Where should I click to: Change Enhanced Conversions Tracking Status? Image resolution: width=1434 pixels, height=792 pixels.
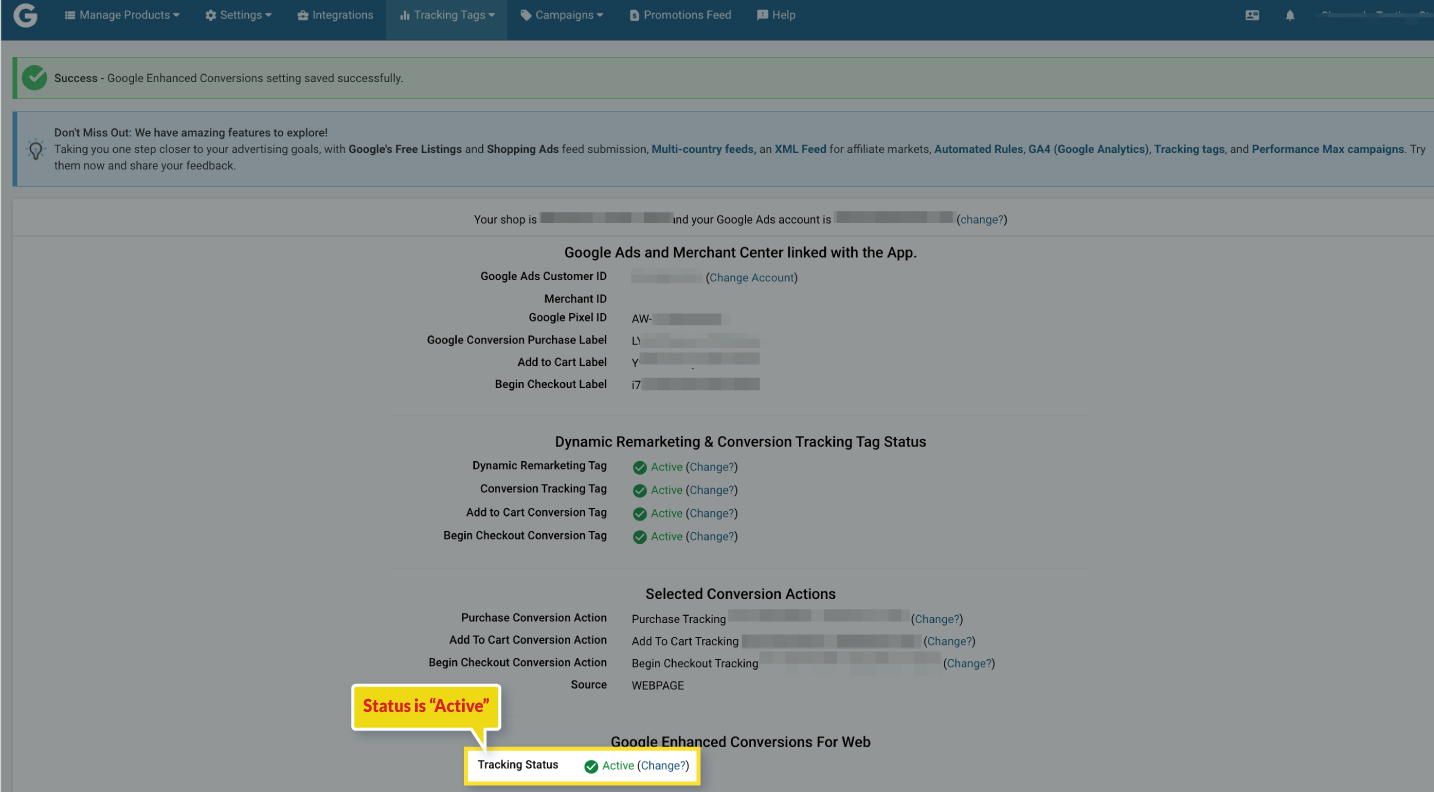tap(663, 766)
